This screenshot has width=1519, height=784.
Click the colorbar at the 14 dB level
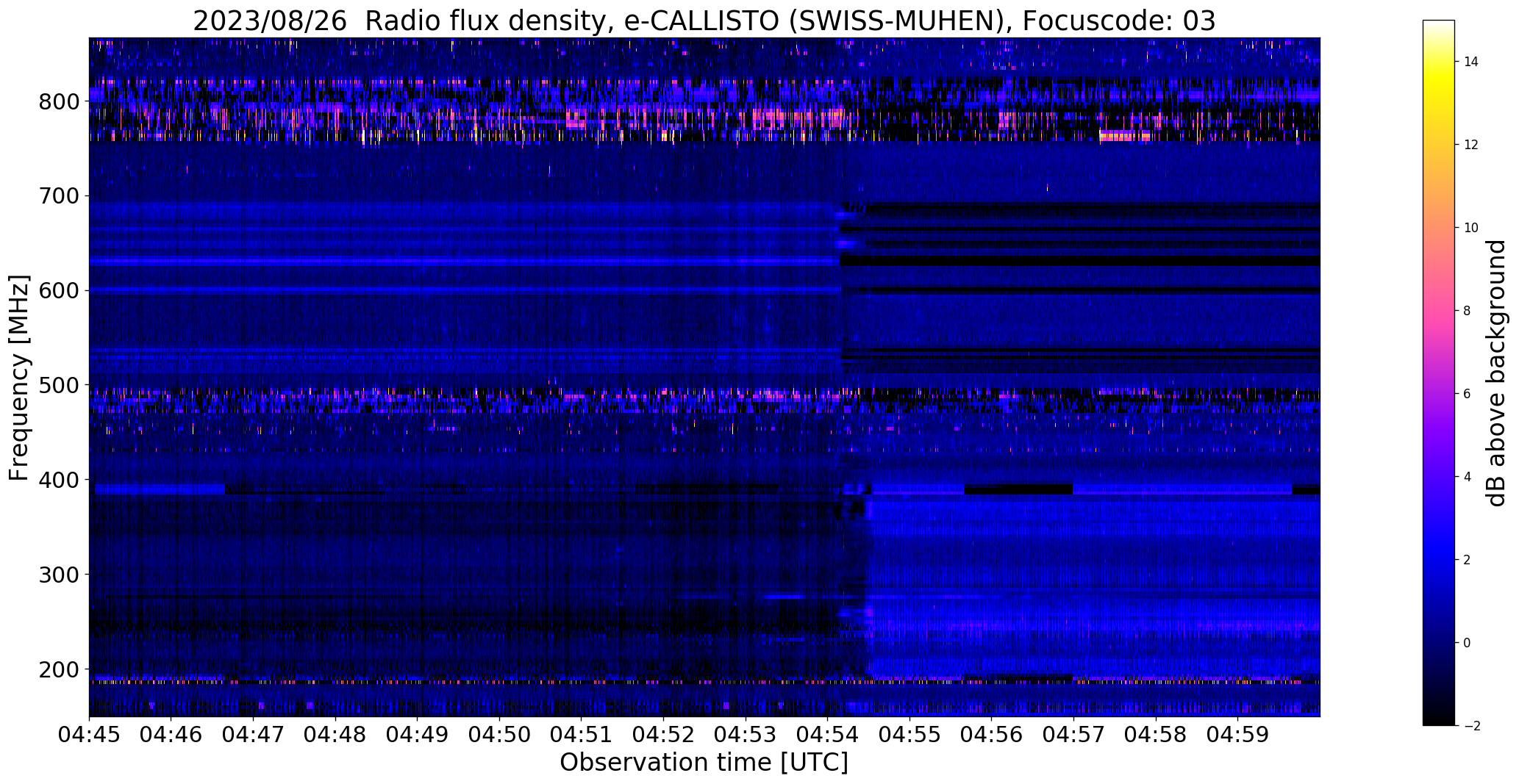[x=1439, y=62]
